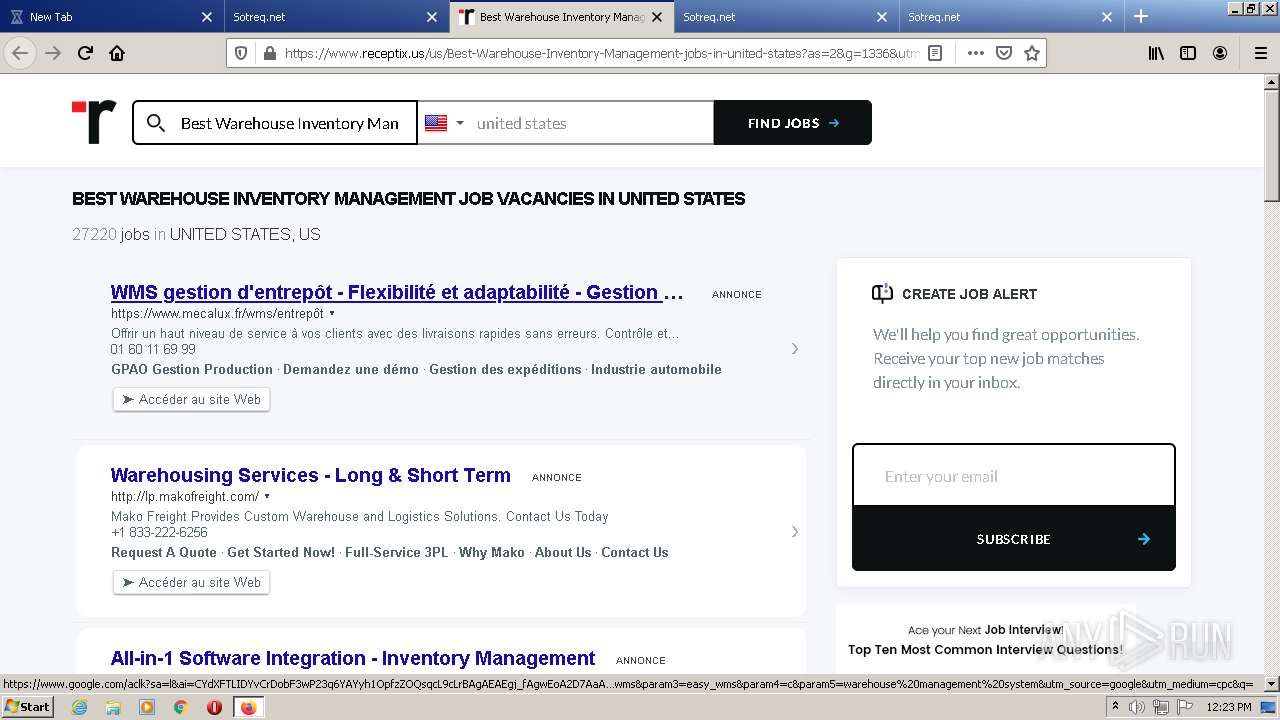The height and width of the screenshot is (720, 1280).
Task: Open the Windows Start menu
Action: click(x=28, y=706)
